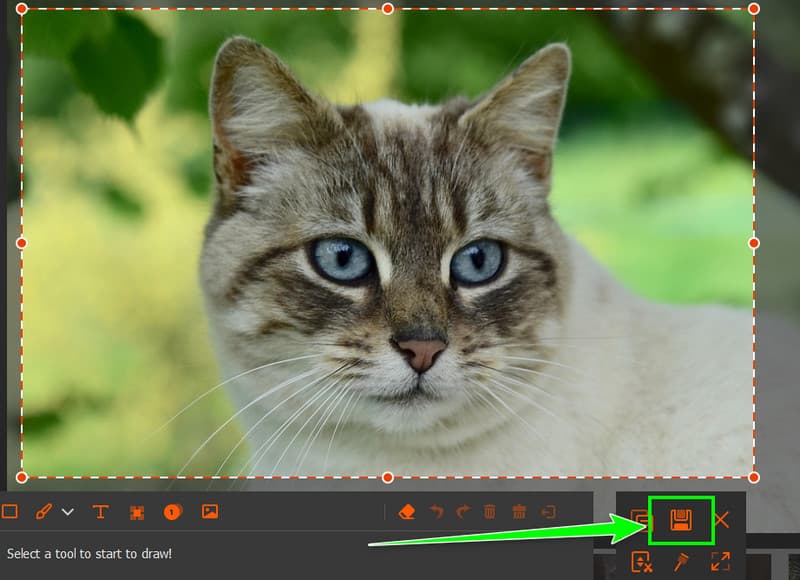Image resolution: width=800 pixels, height=580 pixels.
Task: Click the exit editing arrow icon
Action: coord(549,512)
